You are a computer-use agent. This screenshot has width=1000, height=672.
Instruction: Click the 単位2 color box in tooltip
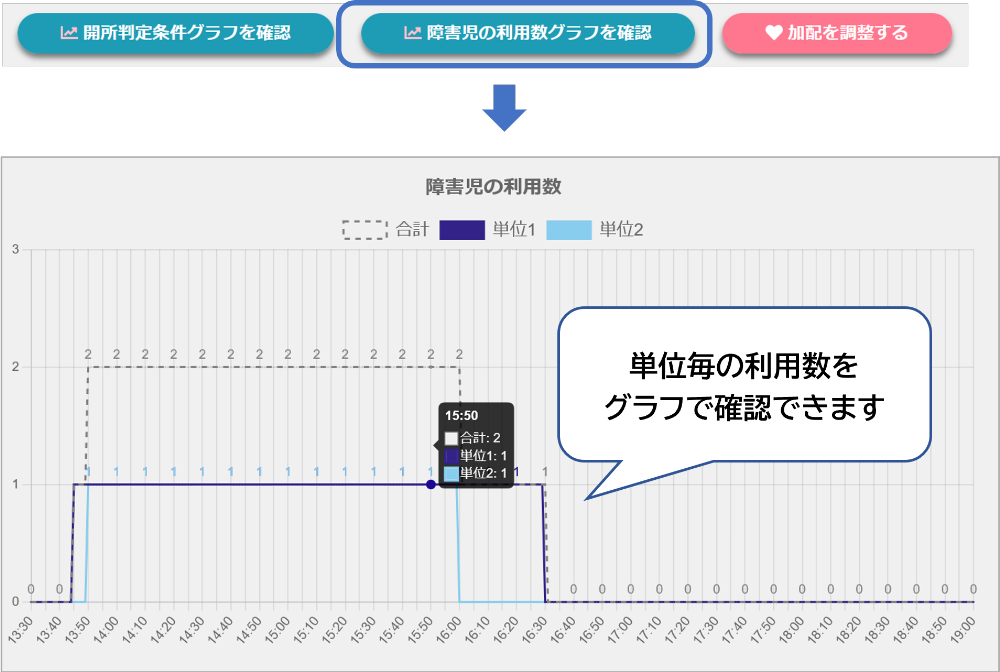coord(451,474)
